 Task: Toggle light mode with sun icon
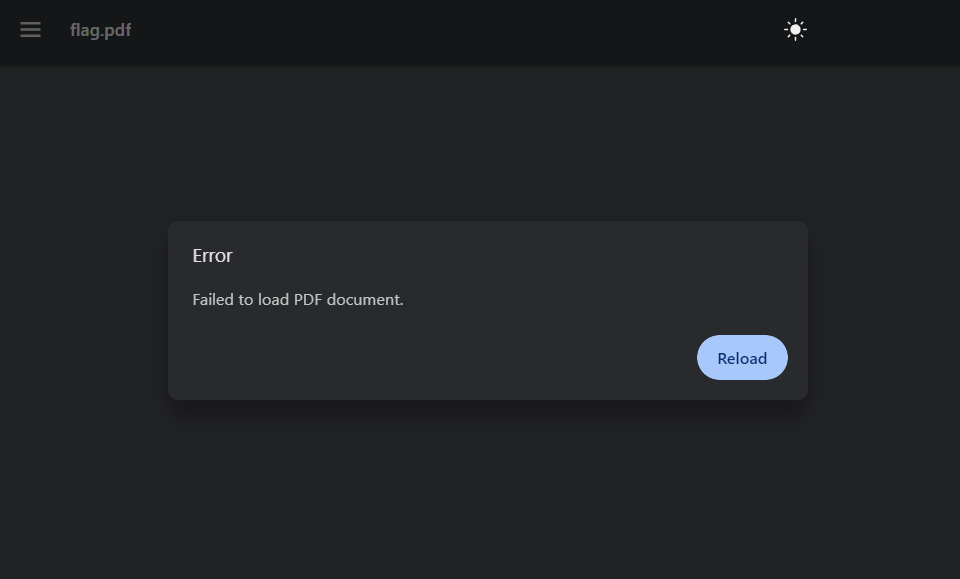click(x=795, y=29)
